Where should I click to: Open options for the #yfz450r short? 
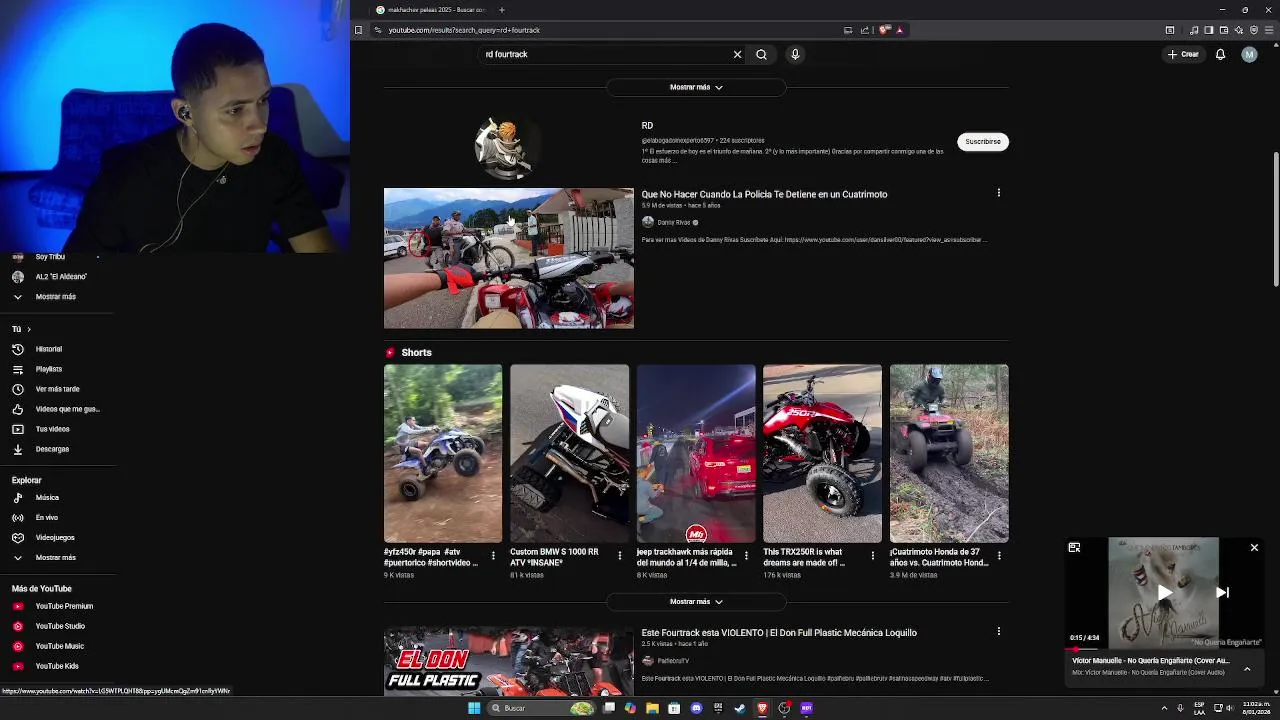493,556
